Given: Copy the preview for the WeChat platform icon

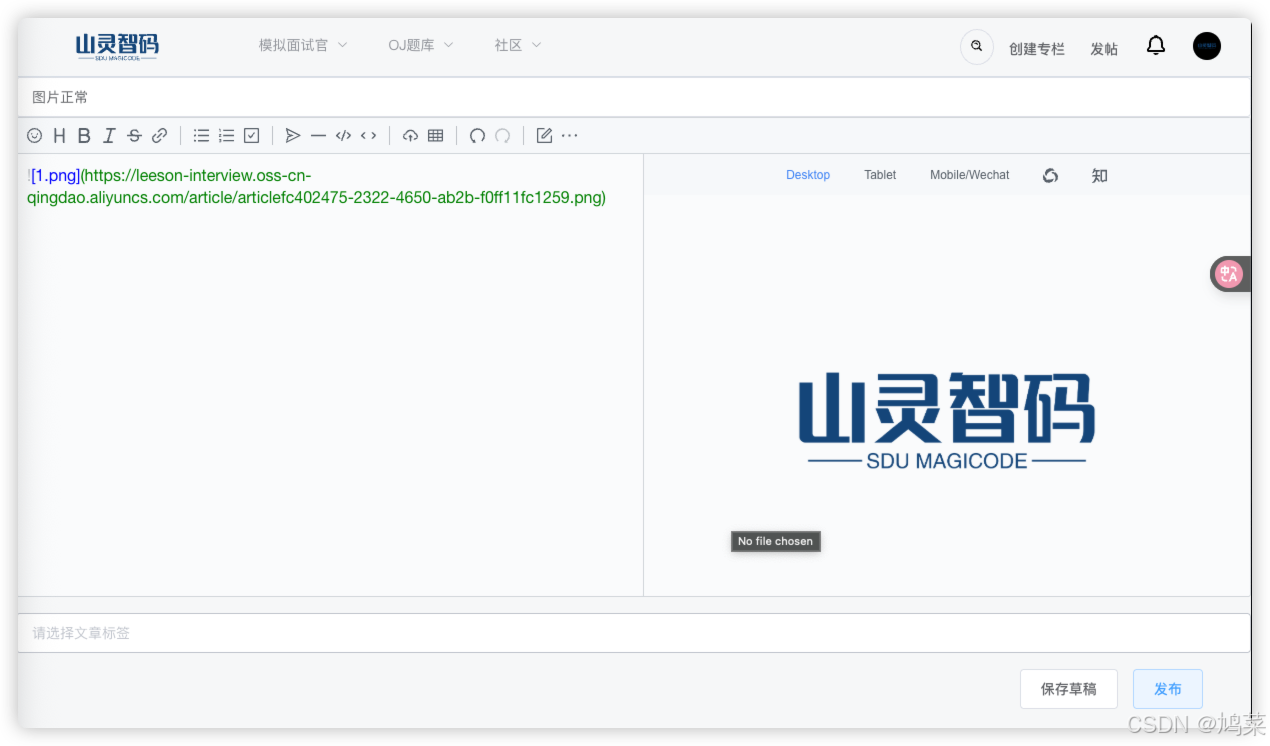Looking at the screenshot, I should pos(1050,176).
